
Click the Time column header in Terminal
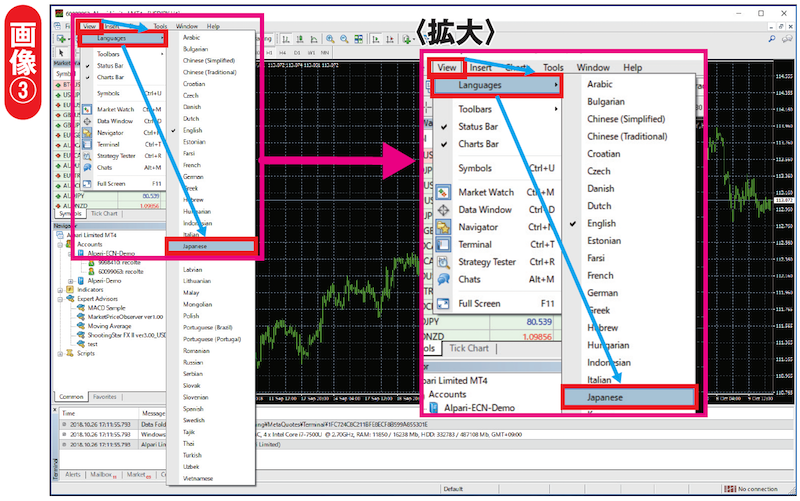98,413
